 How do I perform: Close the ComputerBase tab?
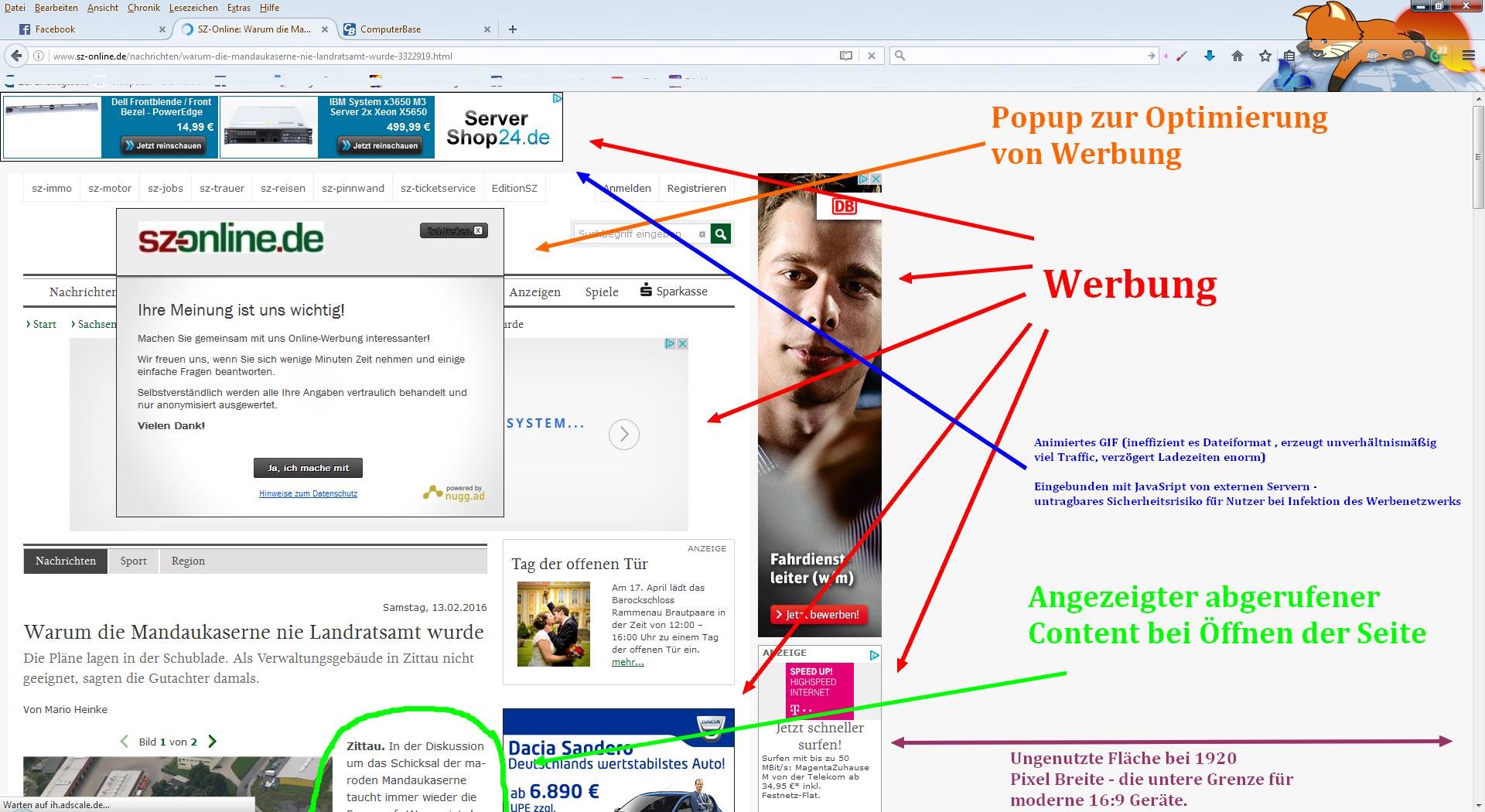click(x=487, y=29)
